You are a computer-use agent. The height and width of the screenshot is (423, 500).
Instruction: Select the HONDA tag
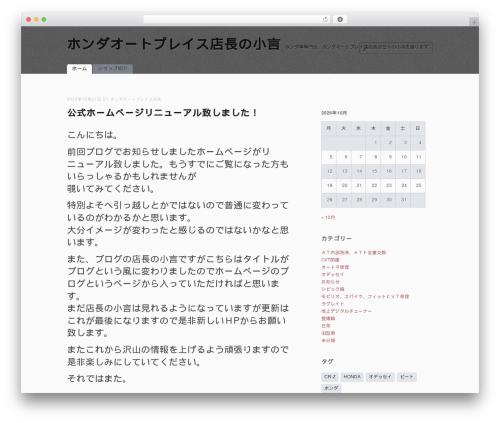352,377
